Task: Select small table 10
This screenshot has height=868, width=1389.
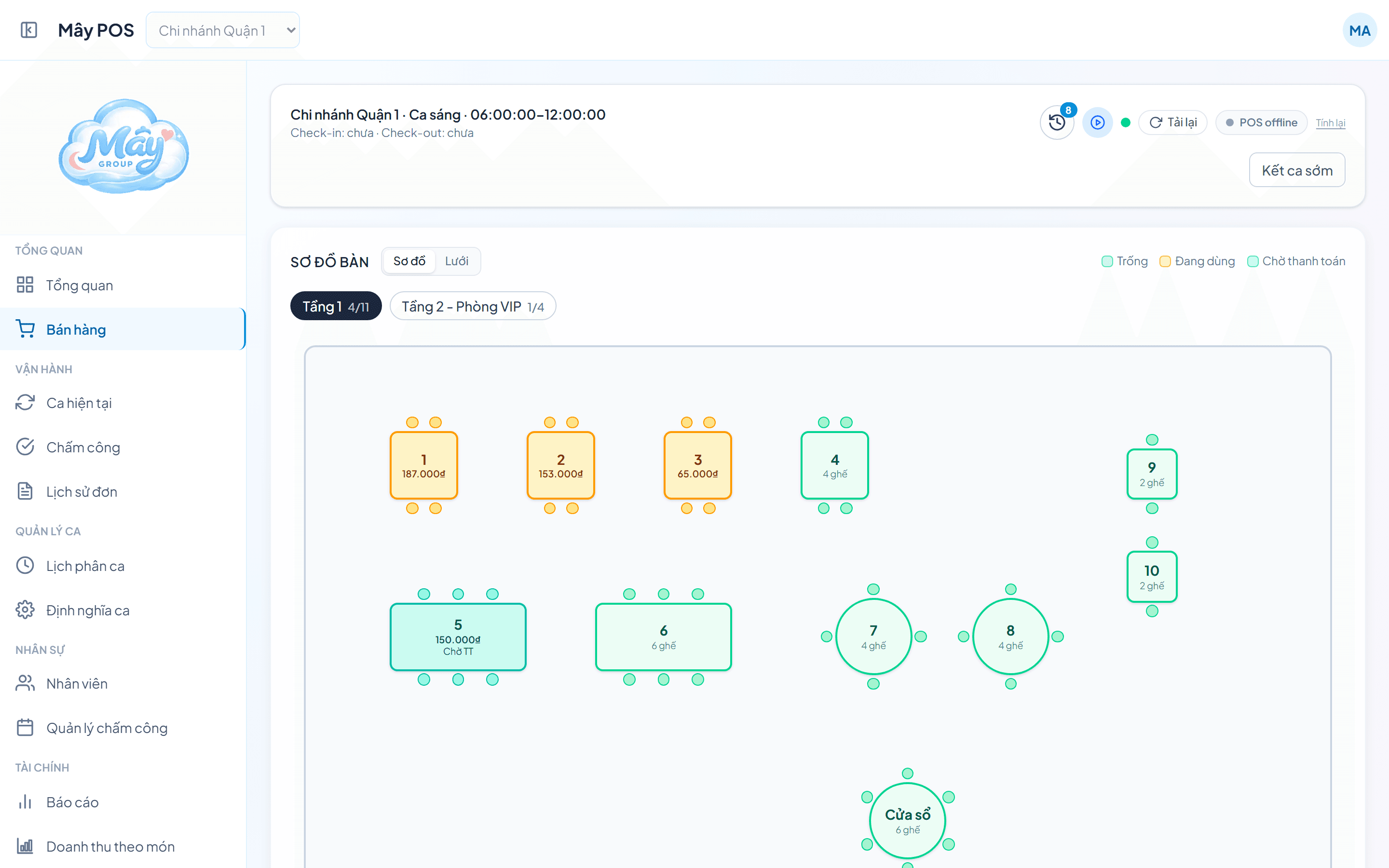Action: click(x=1151, y=576)
